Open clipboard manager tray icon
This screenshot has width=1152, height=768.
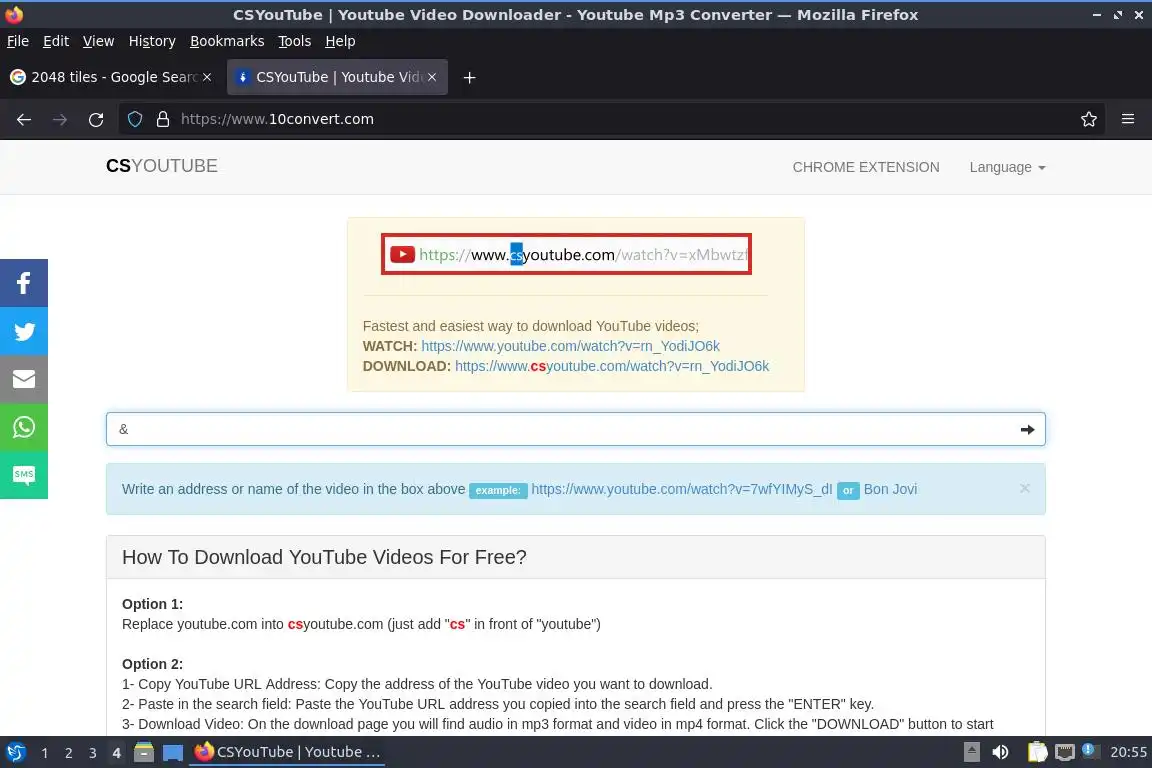(1037, 753)
